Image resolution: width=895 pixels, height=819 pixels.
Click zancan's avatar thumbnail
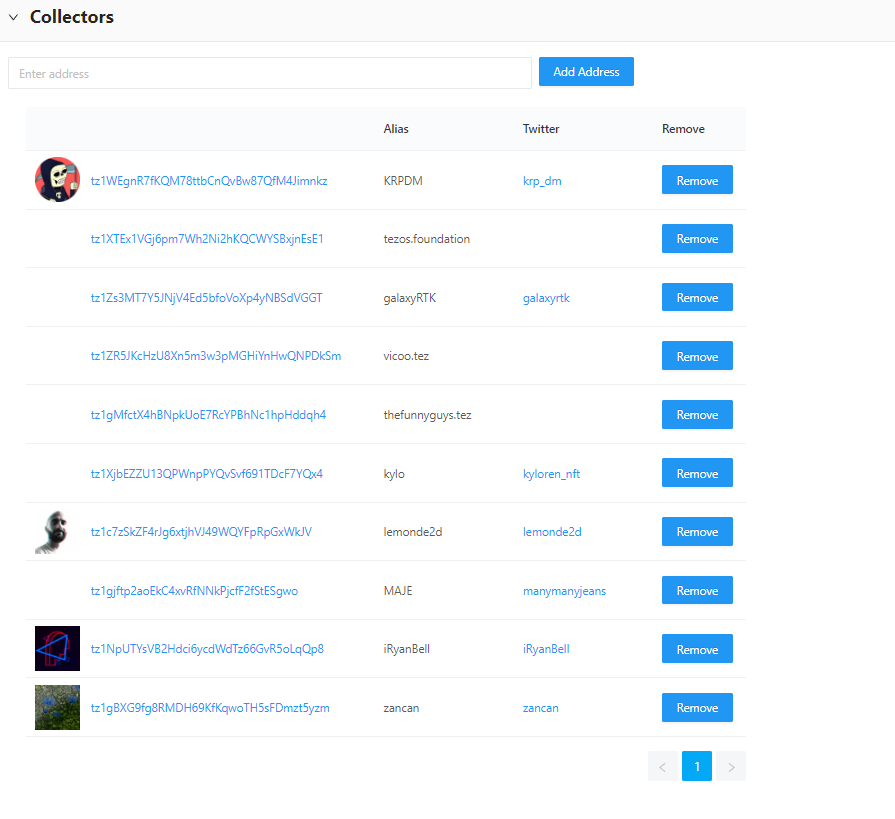point(57,707)
